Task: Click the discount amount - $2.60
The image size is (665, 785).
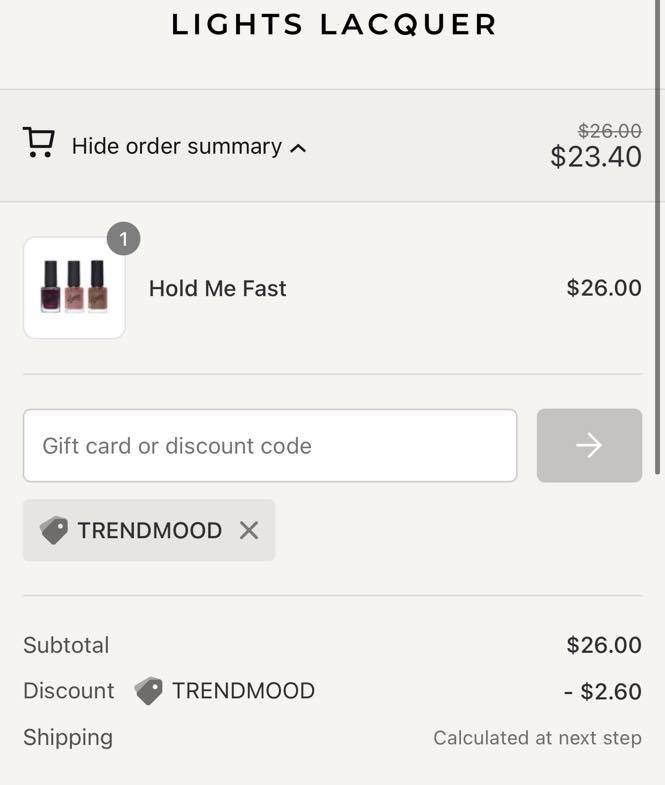Action: (603, 691)
